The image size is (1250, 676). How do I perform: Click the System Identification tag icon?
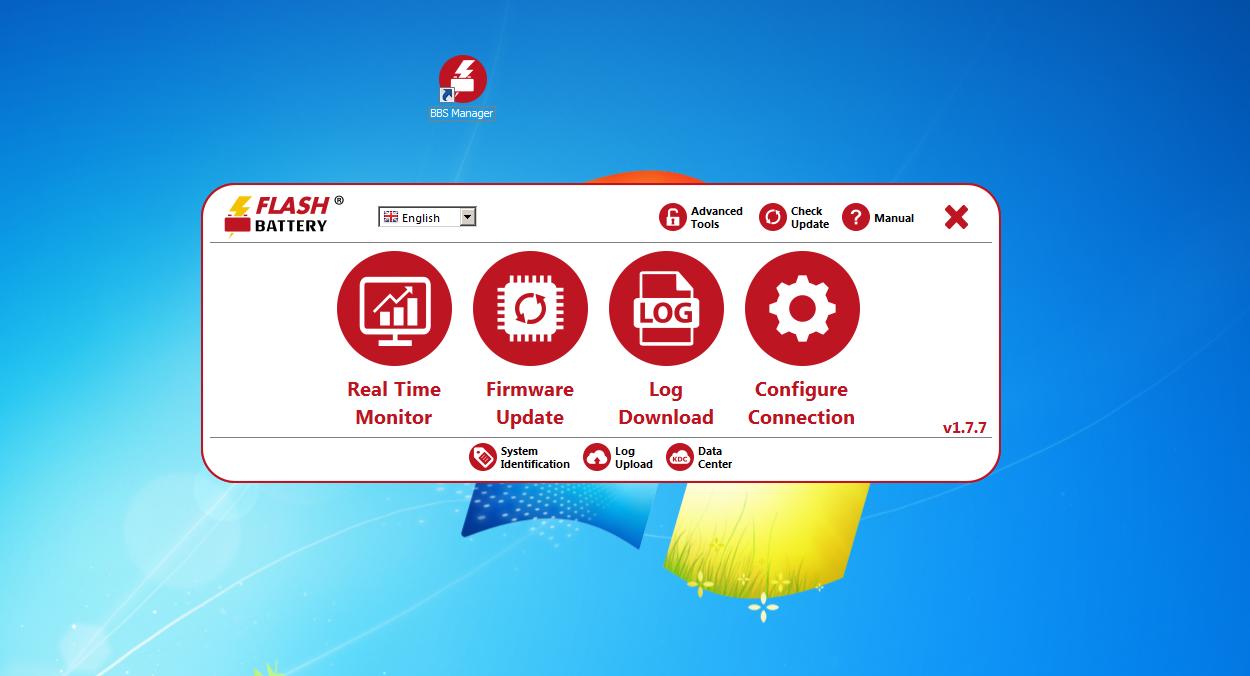(483, 457)
